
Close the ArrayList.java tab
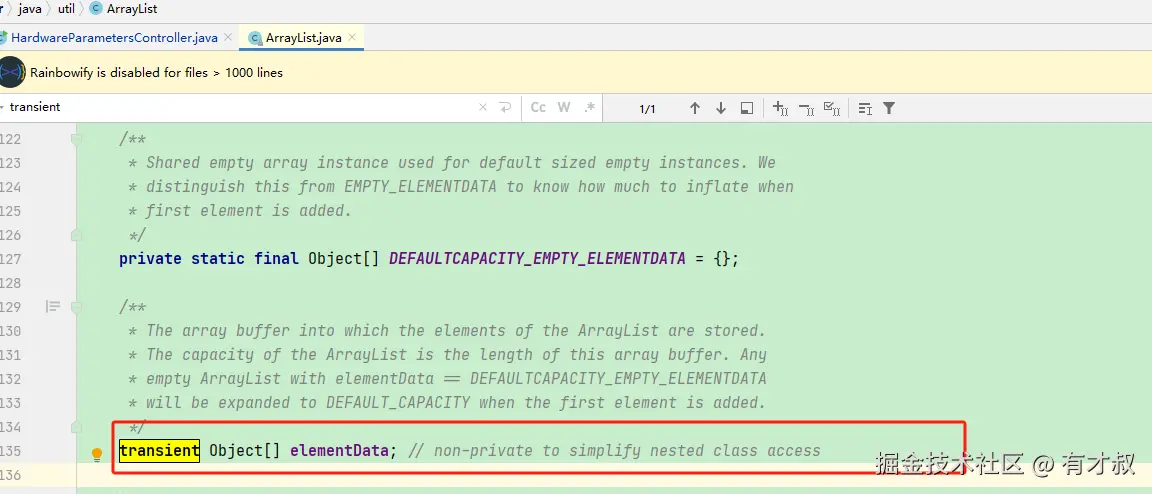[x=352, y=37]
